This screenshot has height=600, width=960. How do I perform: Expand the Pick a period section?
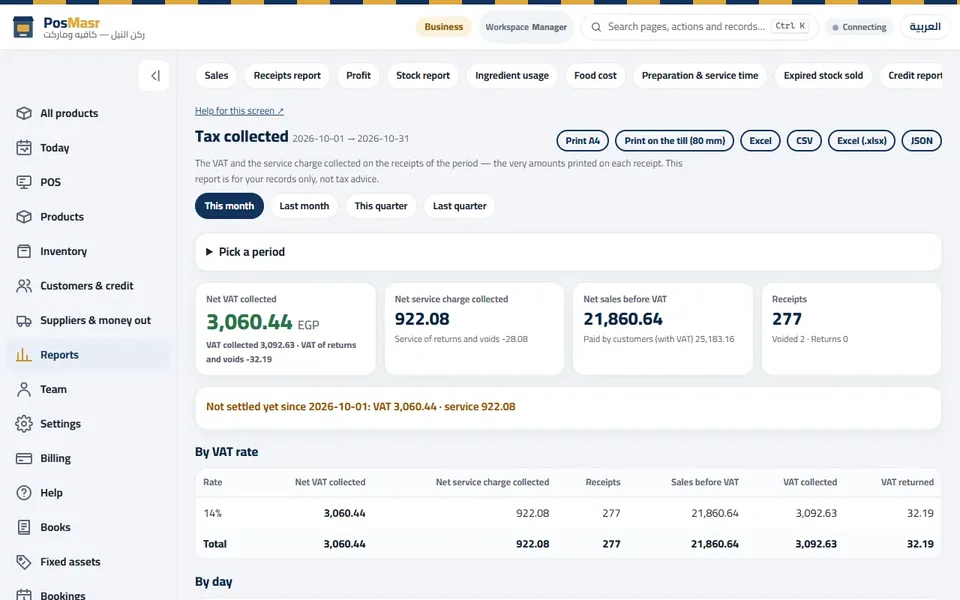(x=568, y=252)
